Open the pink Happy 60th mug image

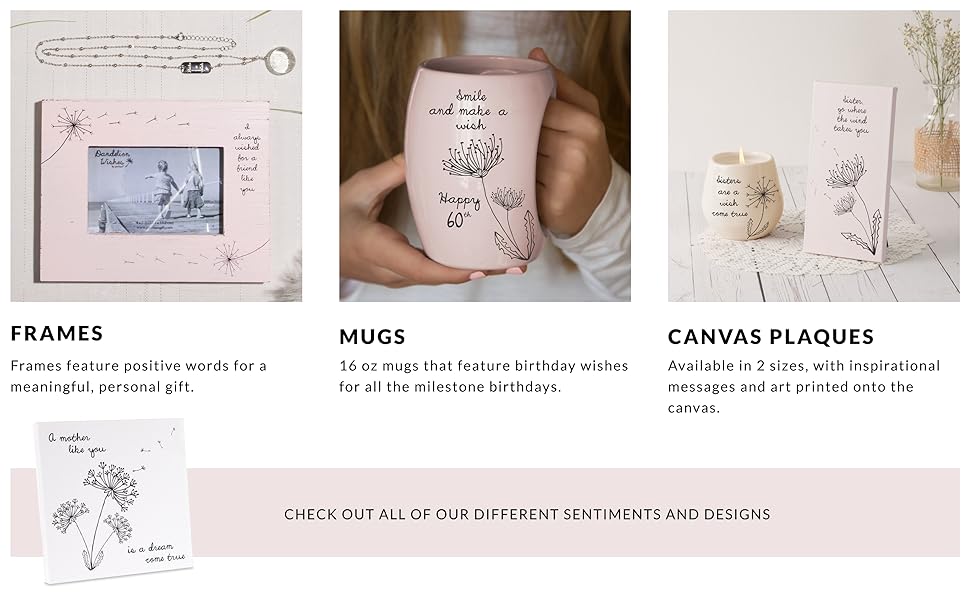click(485, 156)
